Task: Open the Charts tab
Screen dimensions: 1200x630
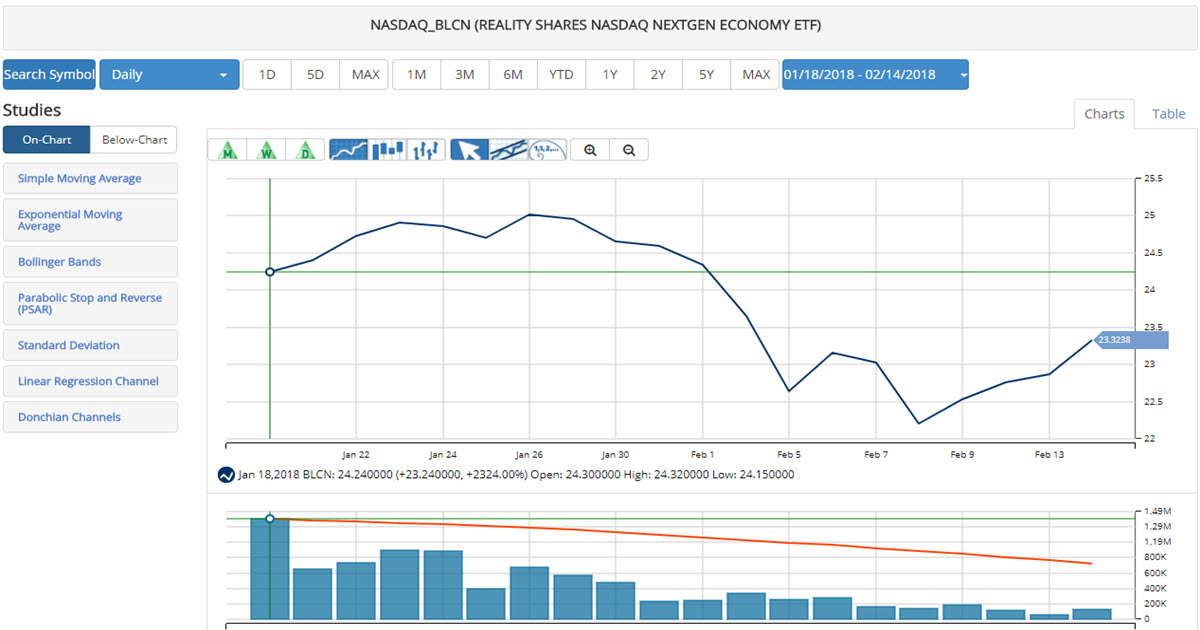Action: point(1104,114)
